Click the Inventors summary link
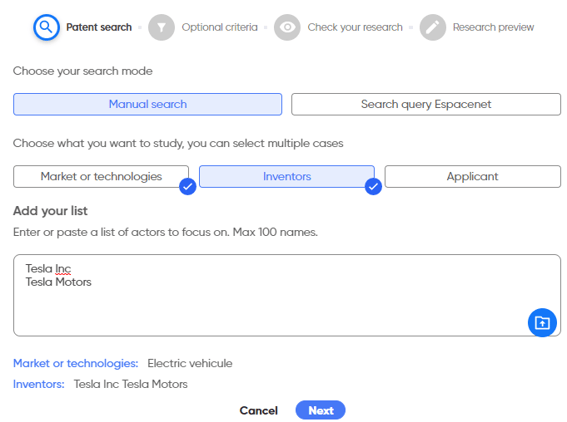This screenshot has height=422, width=567. click(x=39, y=384)
